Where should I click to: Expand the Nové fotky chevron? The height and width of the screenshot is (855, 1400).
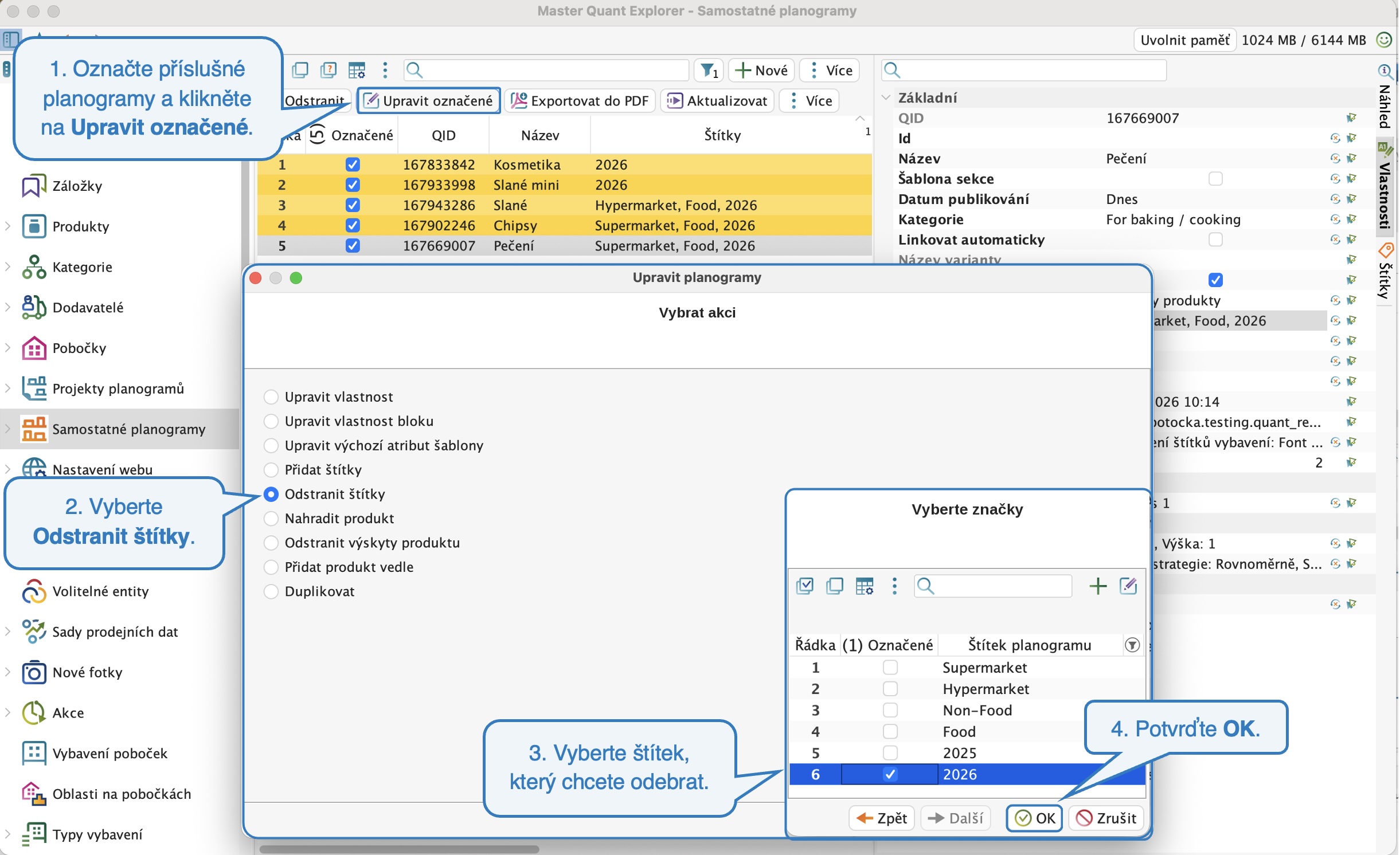coord(7,672)
